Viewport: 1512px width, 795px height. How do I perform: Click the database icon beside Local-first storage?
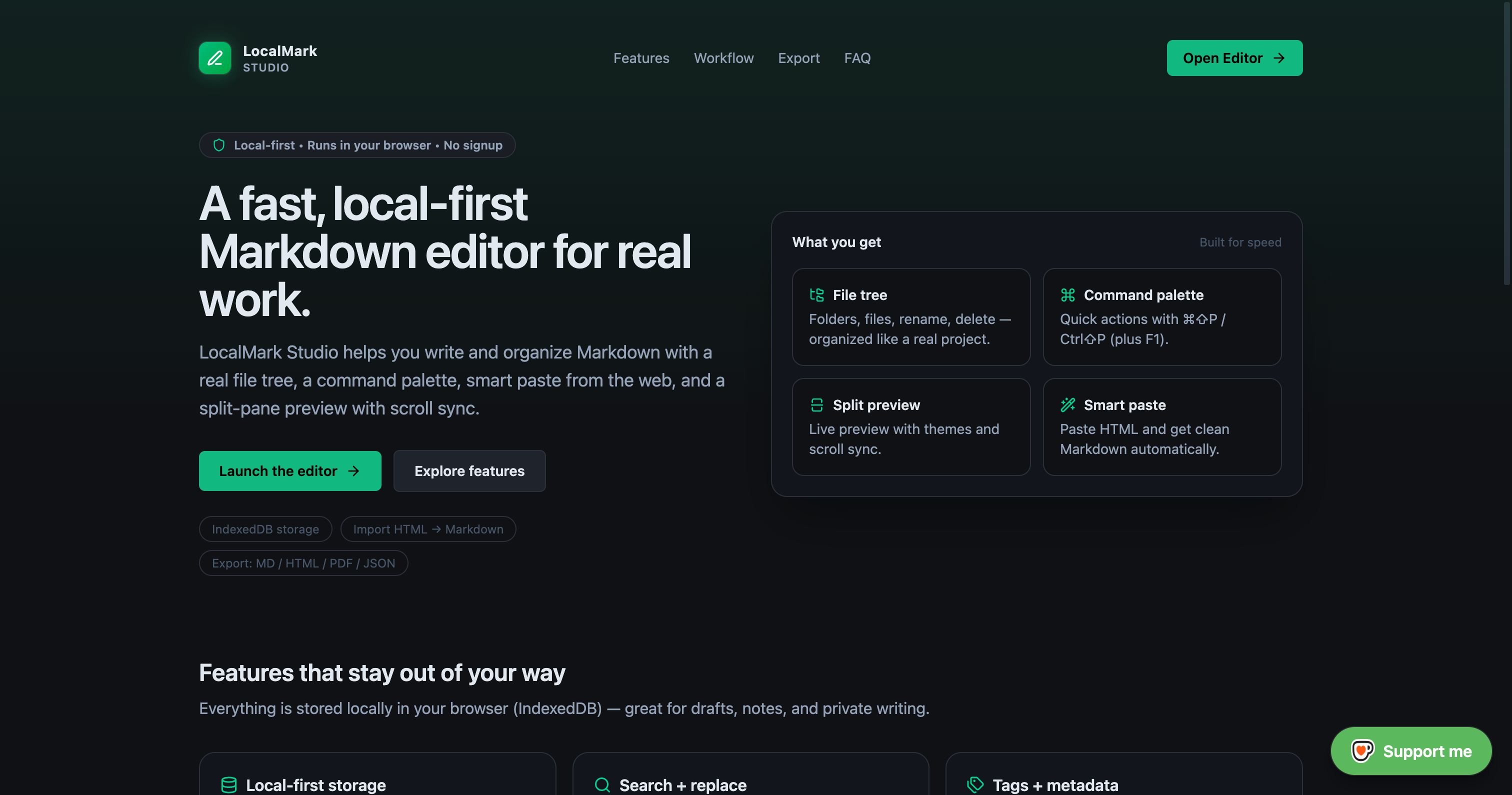(x=228, y=784)
